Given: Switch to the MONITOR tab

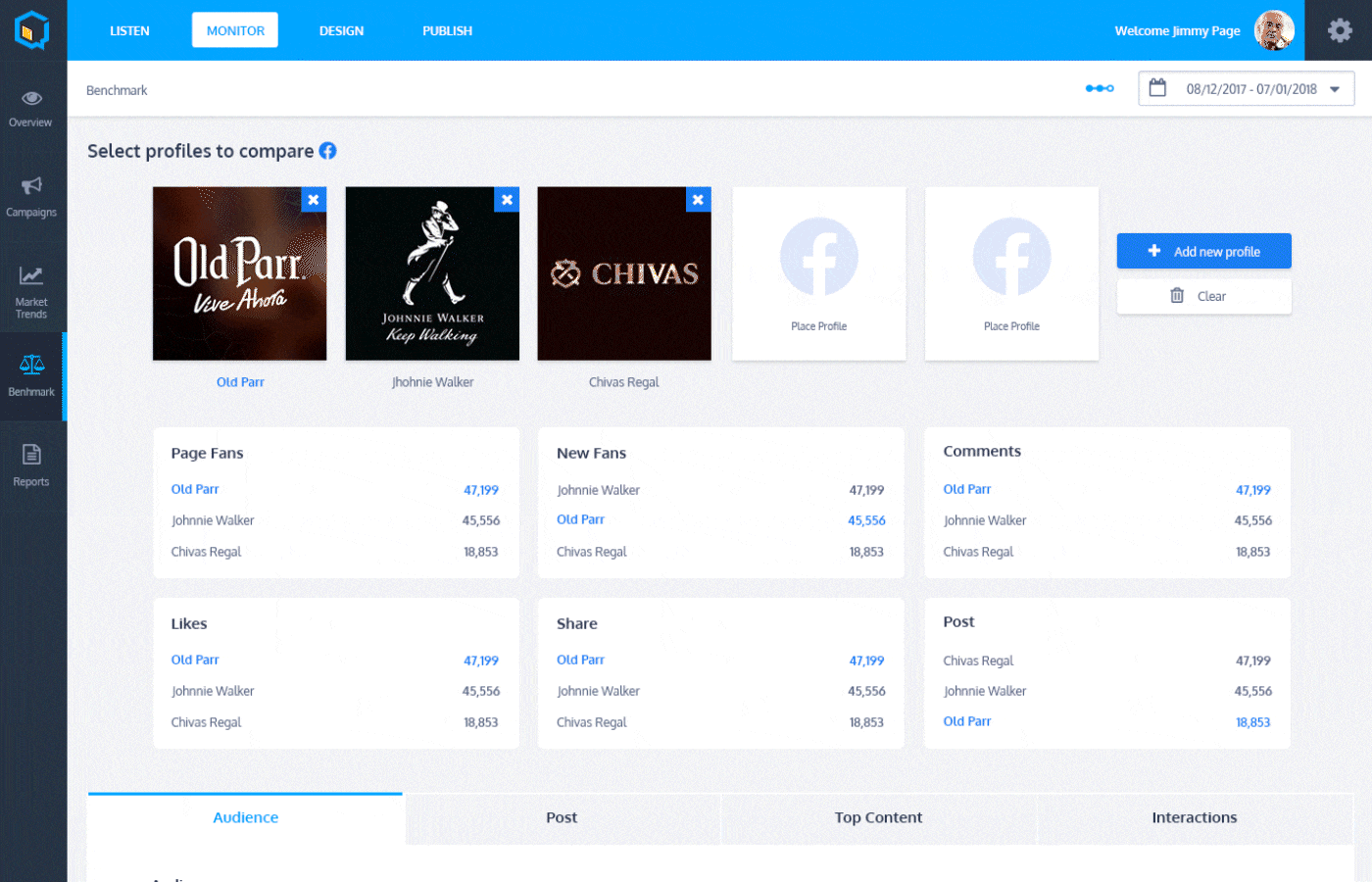Looking at the screenshot, I should point(235,30).
